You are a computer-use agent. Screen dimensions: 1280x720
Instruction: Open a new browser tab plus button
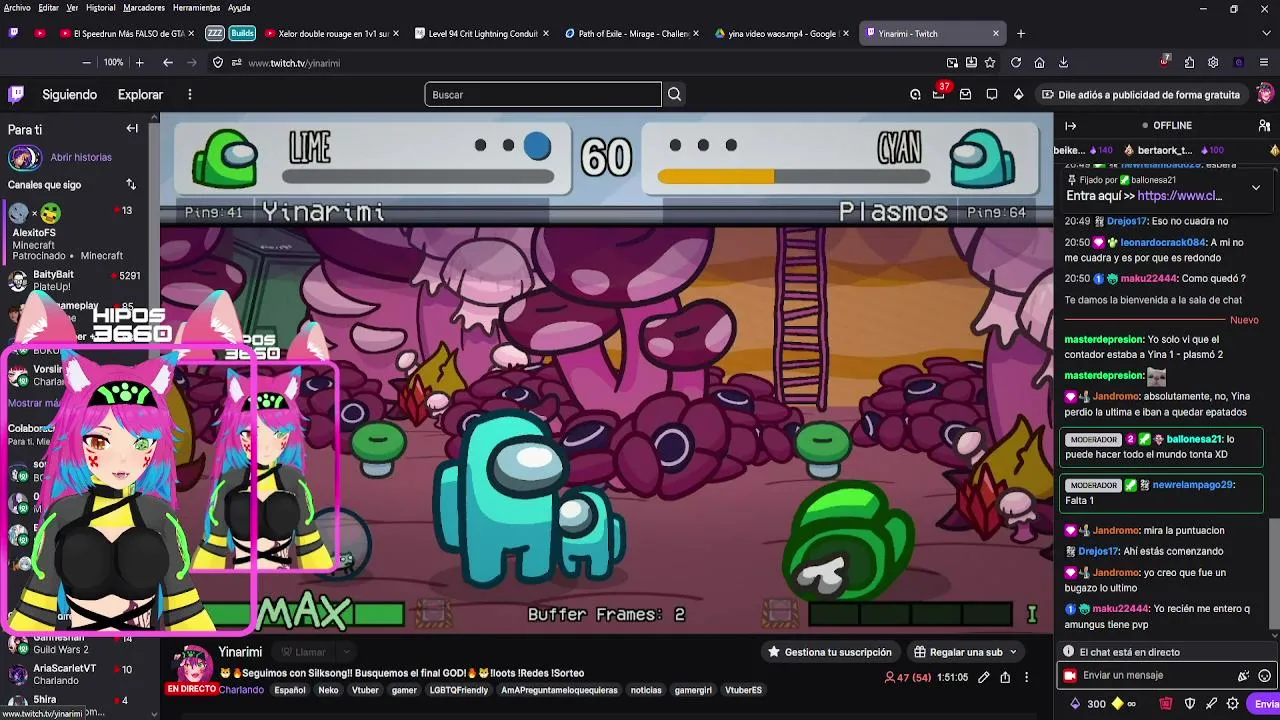1020,33
